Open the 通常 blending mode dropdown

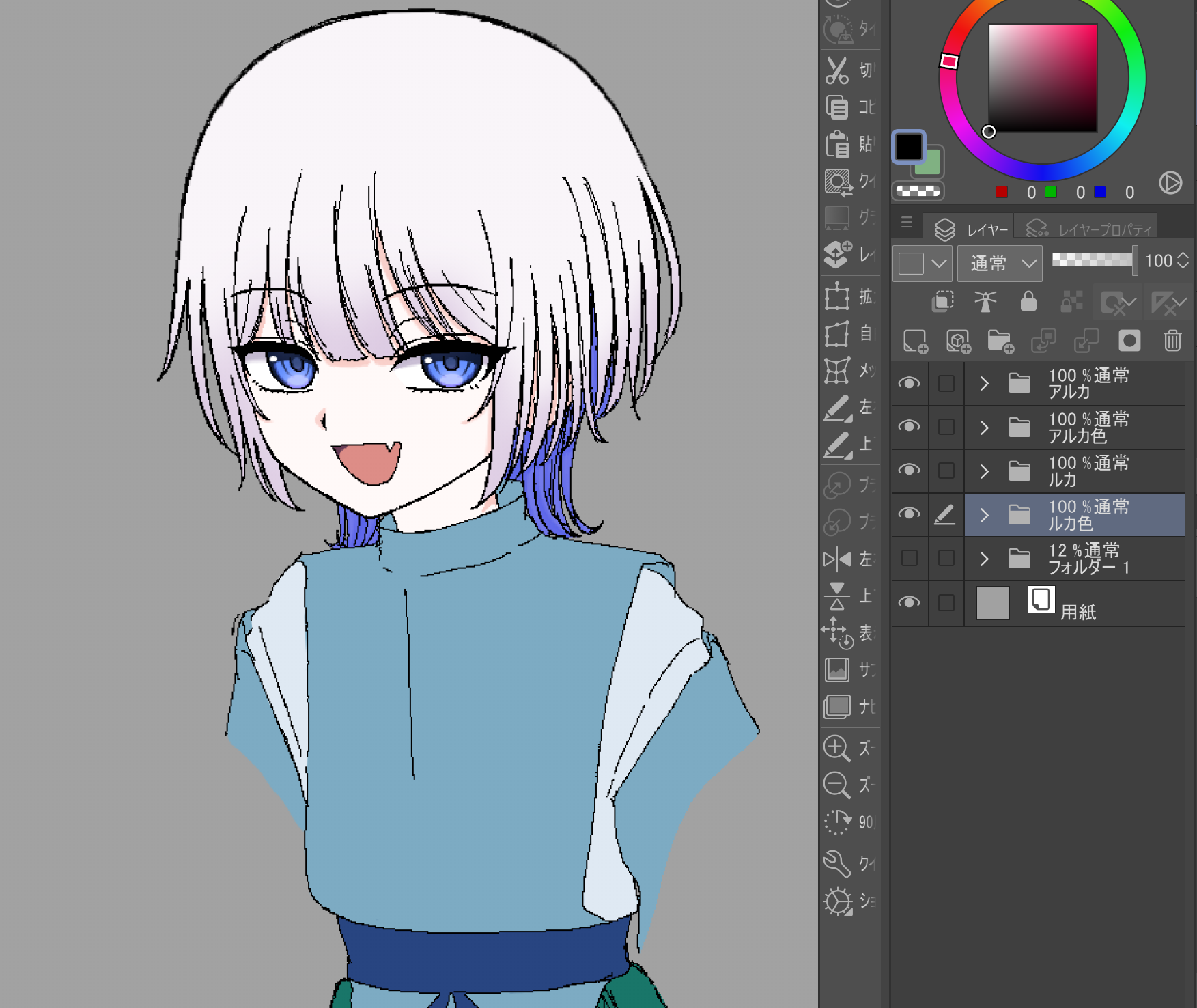pyautogui.click(x=1000, y=263)
